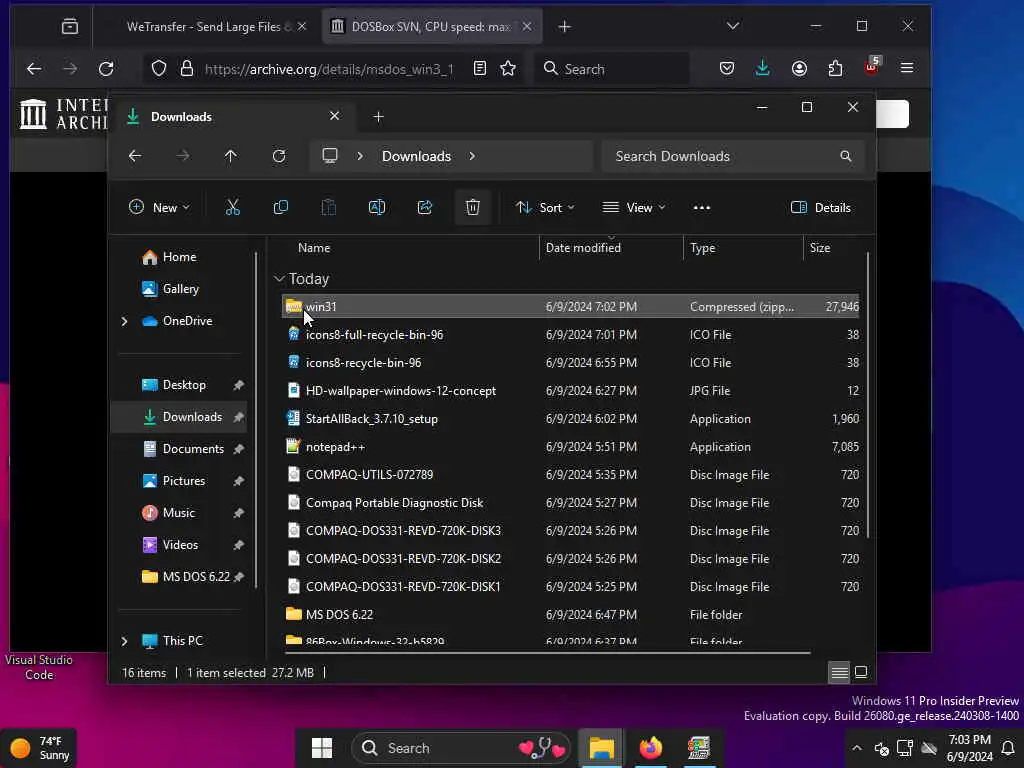The width and height of the screenshot is (1024, 768).
Task: Click the file list vertical scrollbar
Action: click(868, 396)
